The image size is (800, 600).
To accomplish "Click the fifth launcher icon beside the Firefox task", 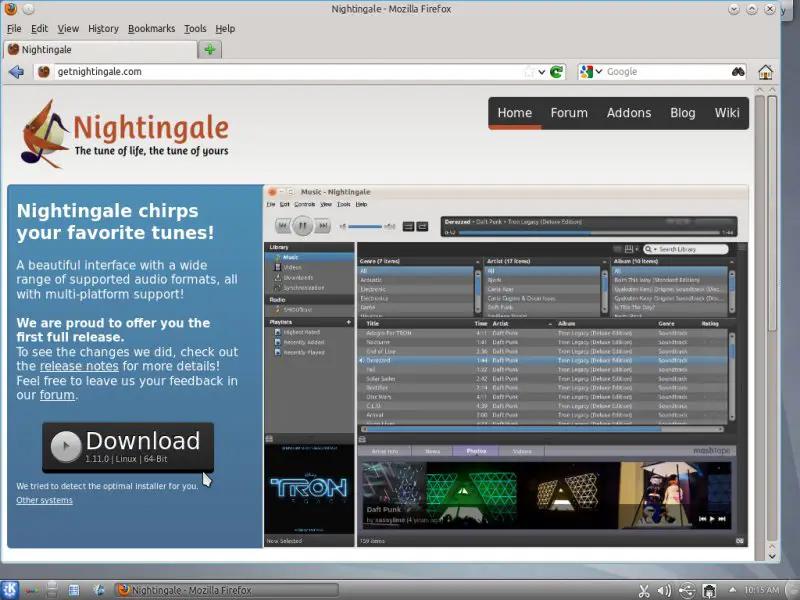I will coord(98,590).
